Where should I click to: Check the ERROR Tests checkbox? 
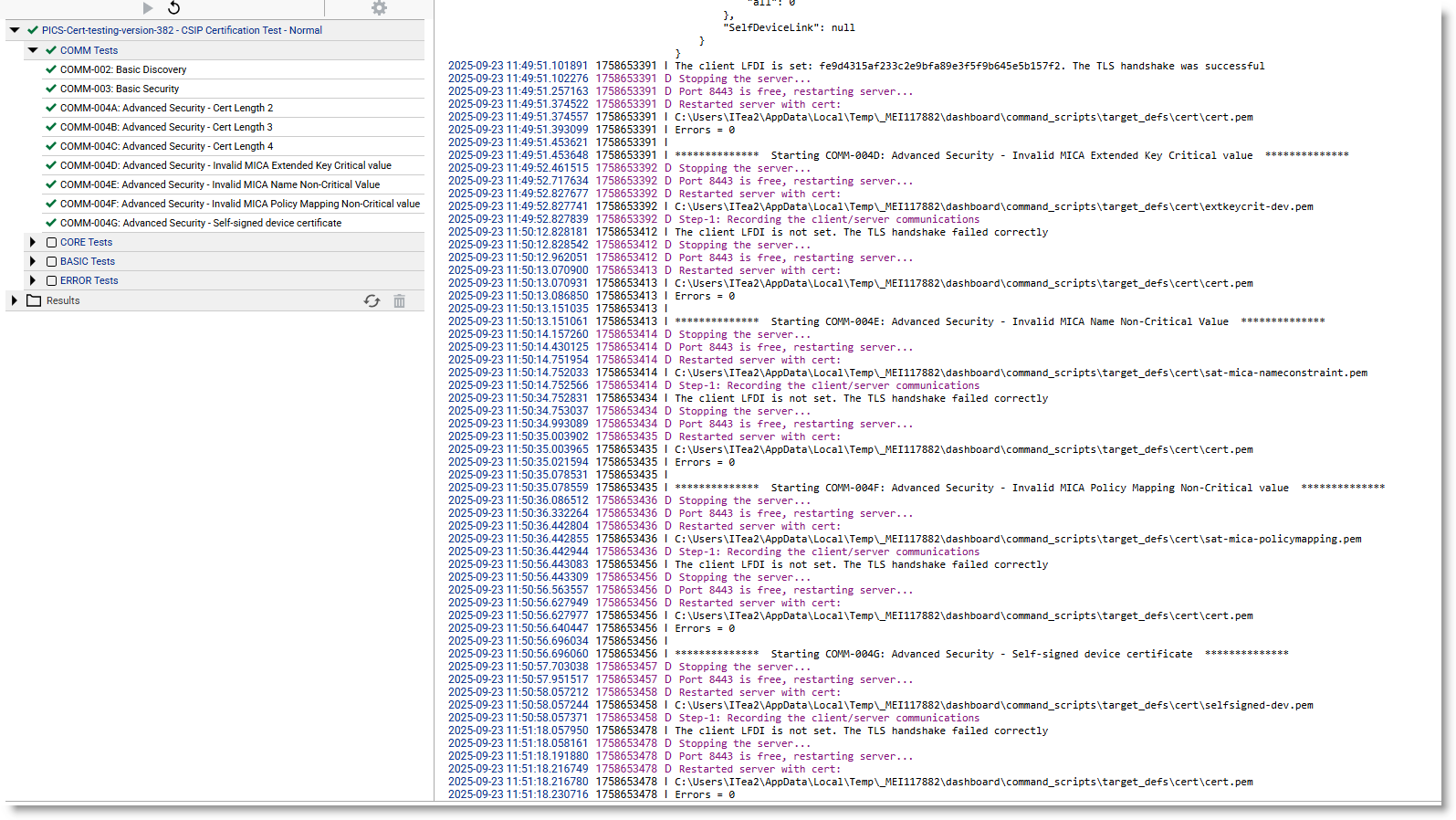point(52,280)
